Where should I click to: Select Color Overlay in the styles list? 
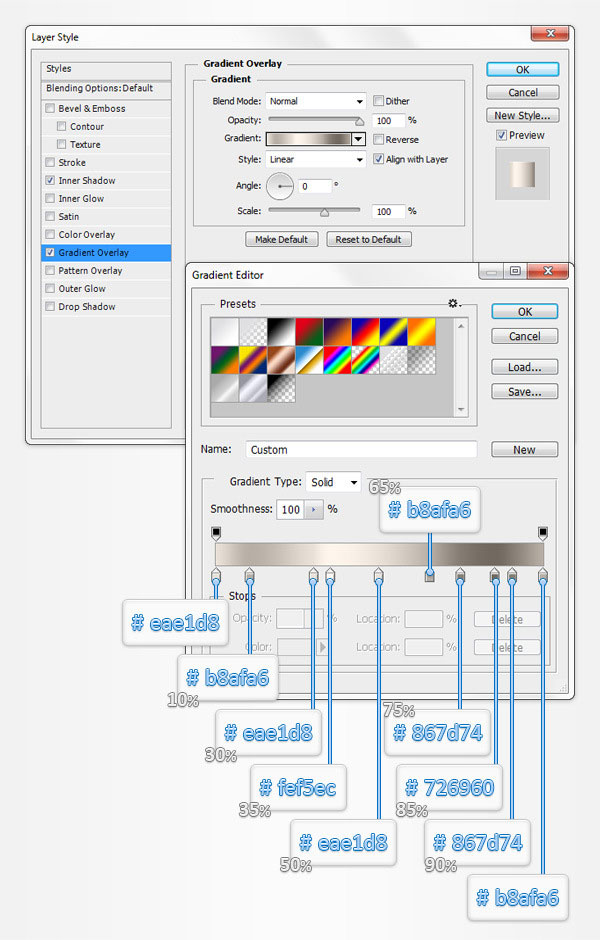(x=106, y=234)
